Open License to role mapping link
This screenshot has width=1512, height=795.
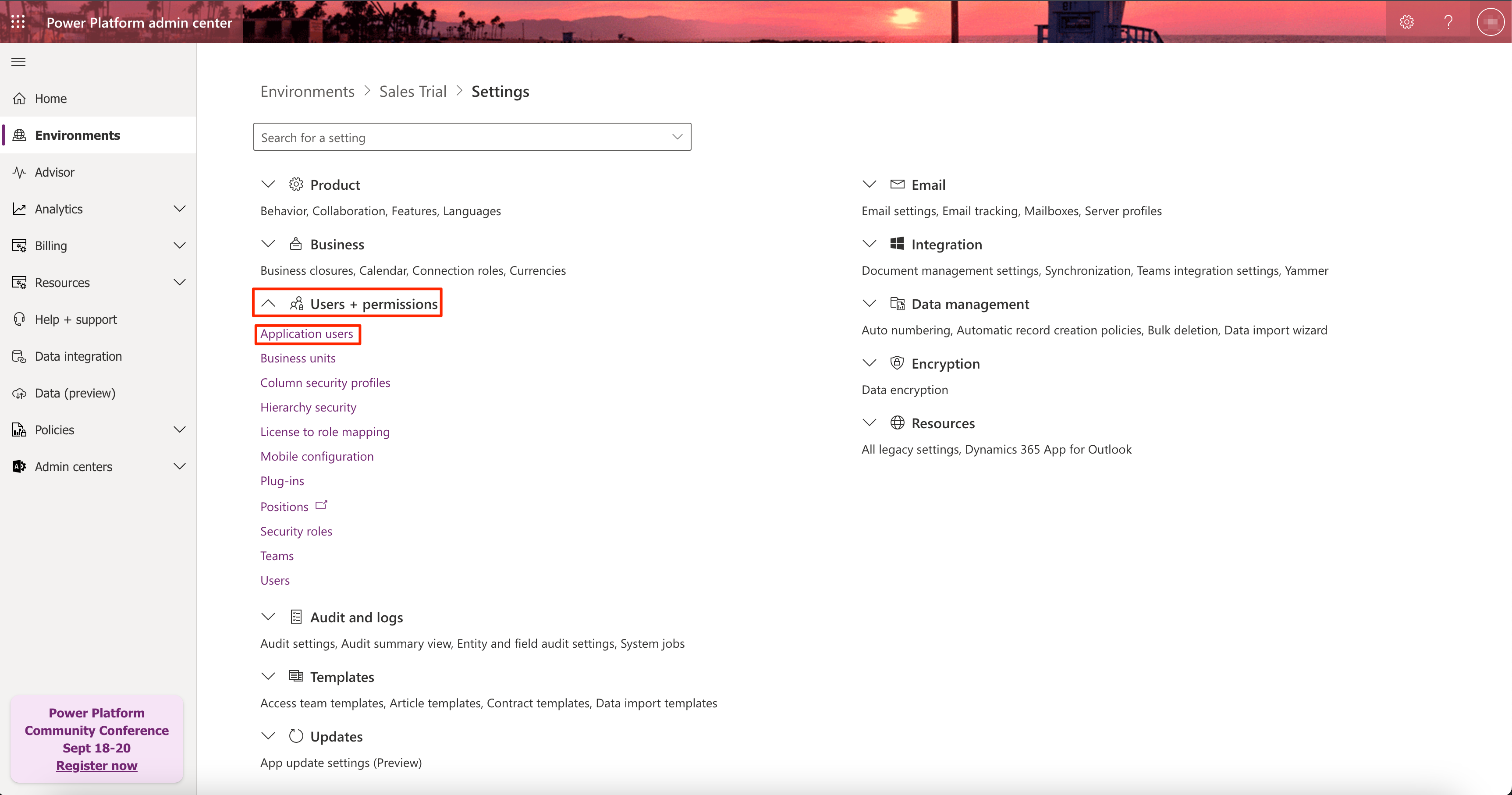[x=325, y=432]
